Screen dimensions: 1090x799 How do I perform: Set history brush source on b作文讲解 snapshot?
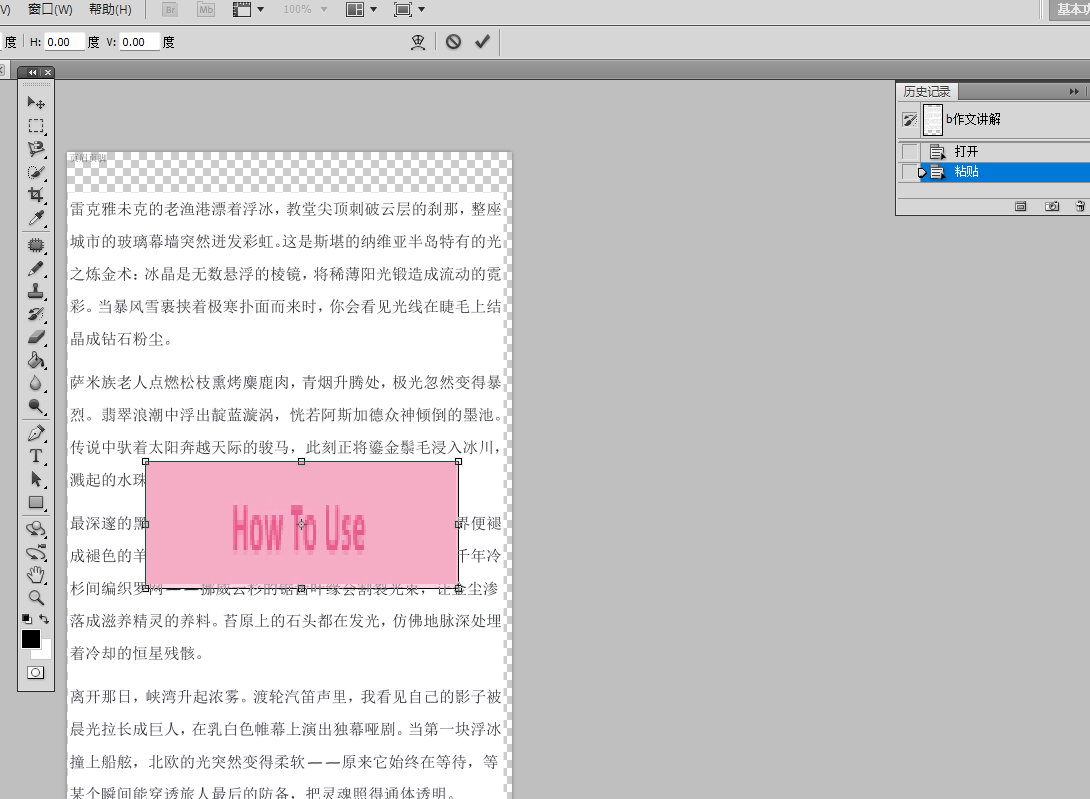click(x=909, y=118)
